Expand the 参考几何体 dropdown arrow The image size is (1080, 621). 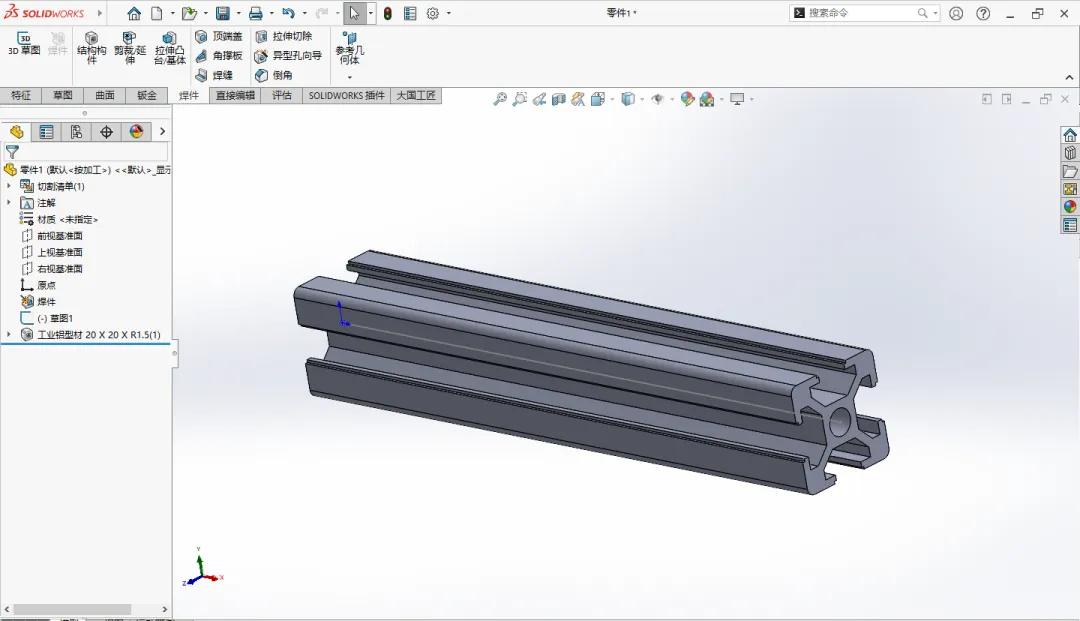[350, 77]
